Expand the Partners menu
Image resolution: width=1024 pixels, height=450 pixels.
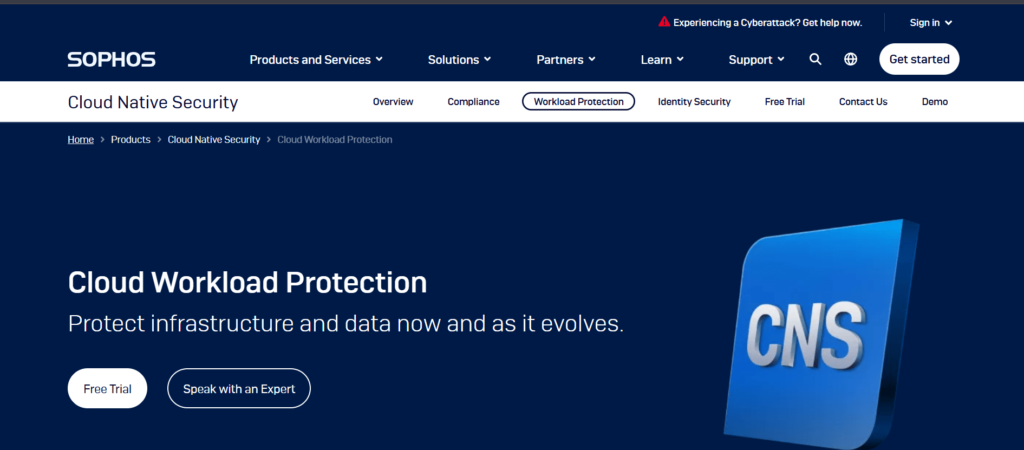tap(566, 59)
